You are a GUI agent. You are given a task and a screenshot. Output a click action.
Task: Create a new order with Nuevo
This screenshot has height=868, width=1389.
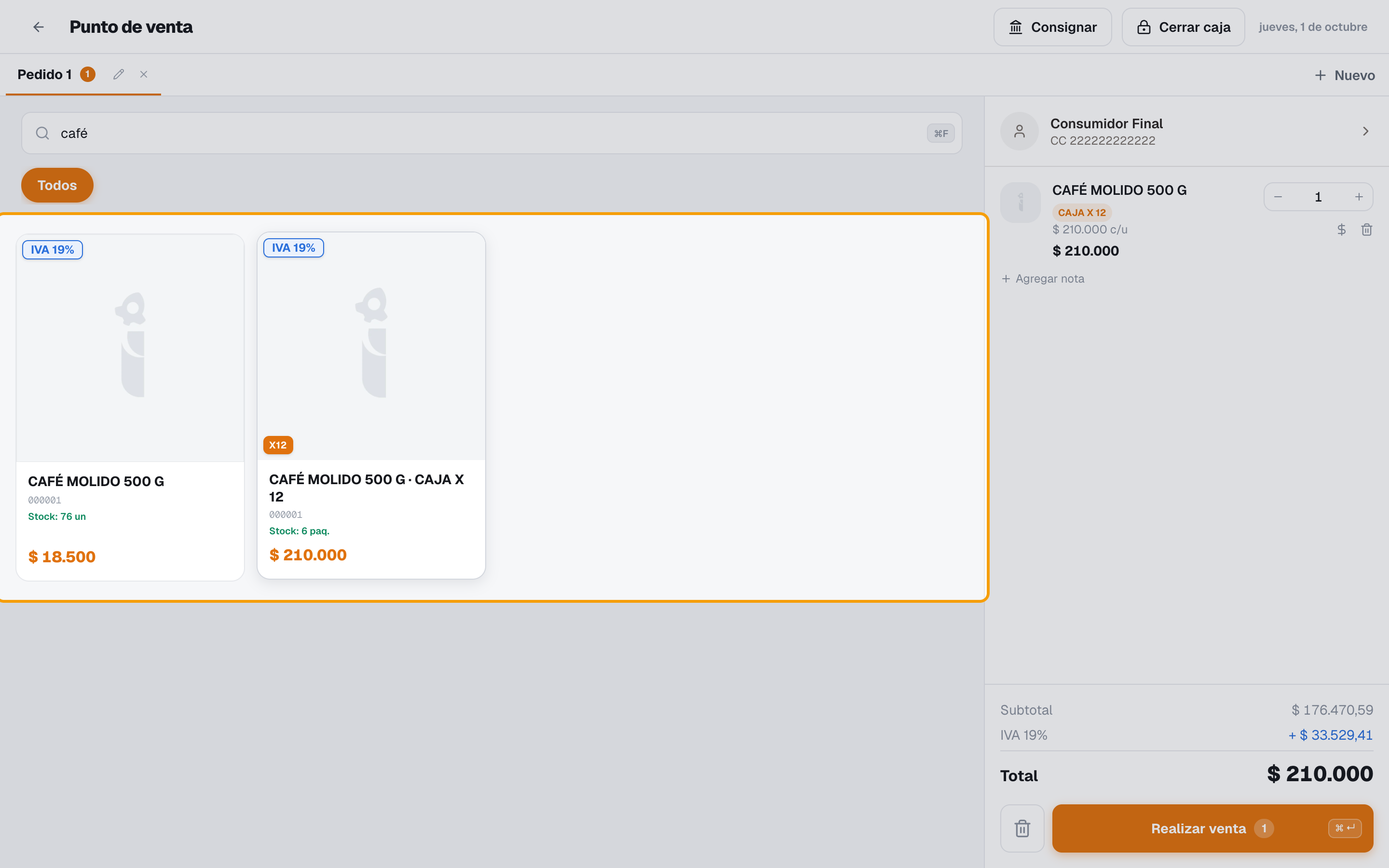[1344, 75]
